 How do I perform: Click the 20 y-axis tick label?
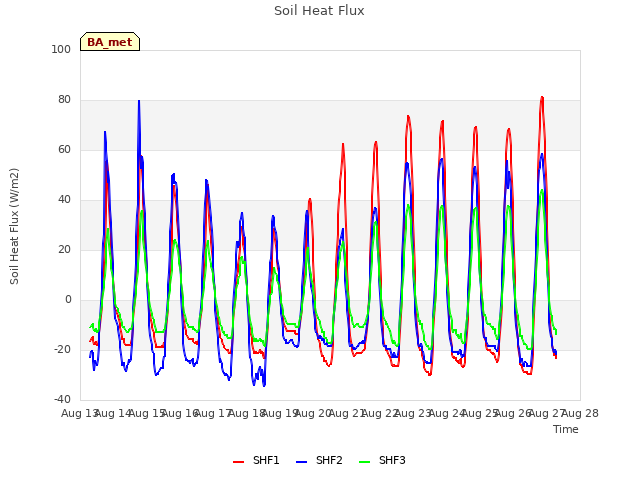[64, 249]
